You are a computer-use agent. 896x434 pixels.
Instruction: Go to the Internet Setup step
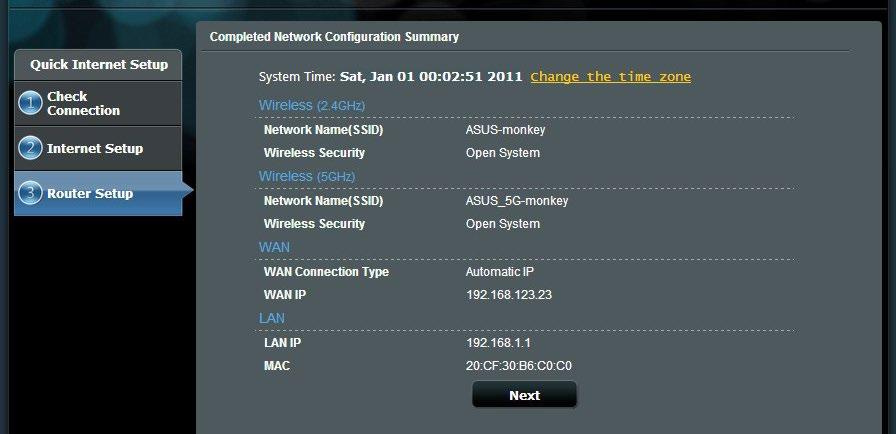click(x=98, y=148)
